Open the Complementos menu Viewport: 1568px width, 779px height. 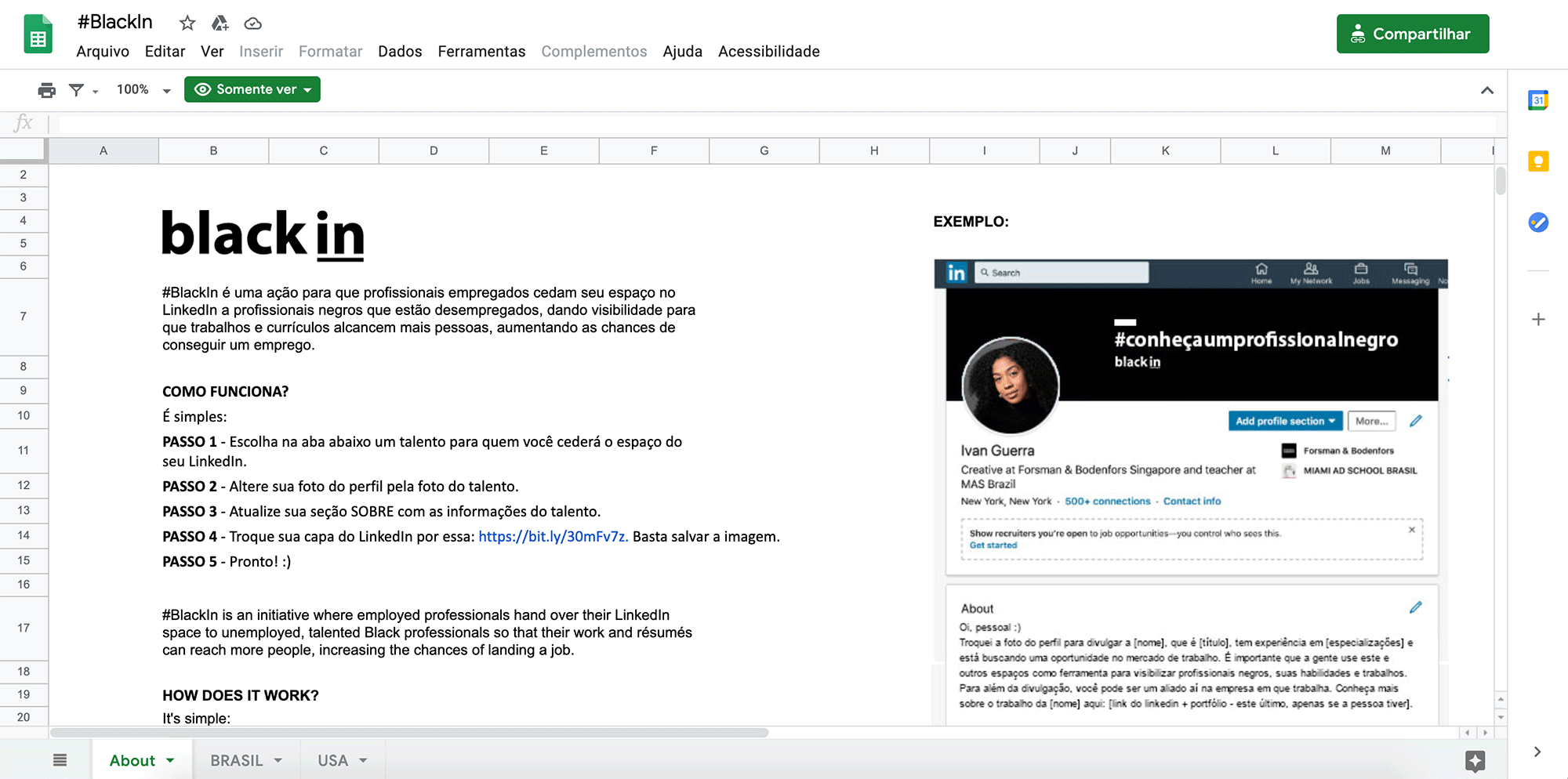(x=593, y=52)
